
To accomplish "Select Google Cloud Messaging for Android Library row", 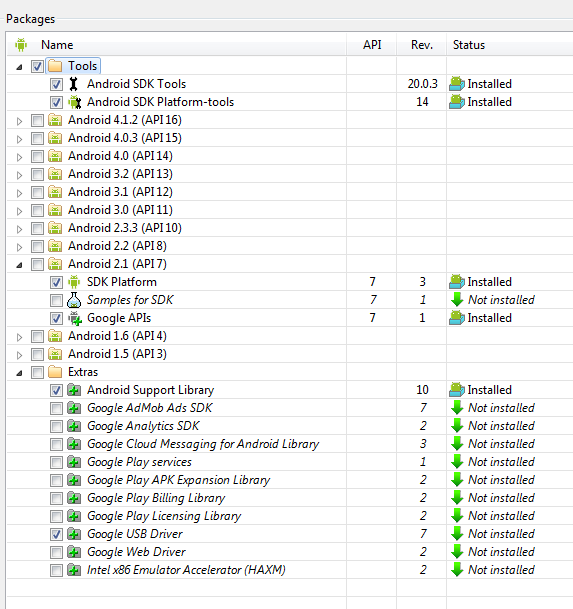I will pos(290,444).
